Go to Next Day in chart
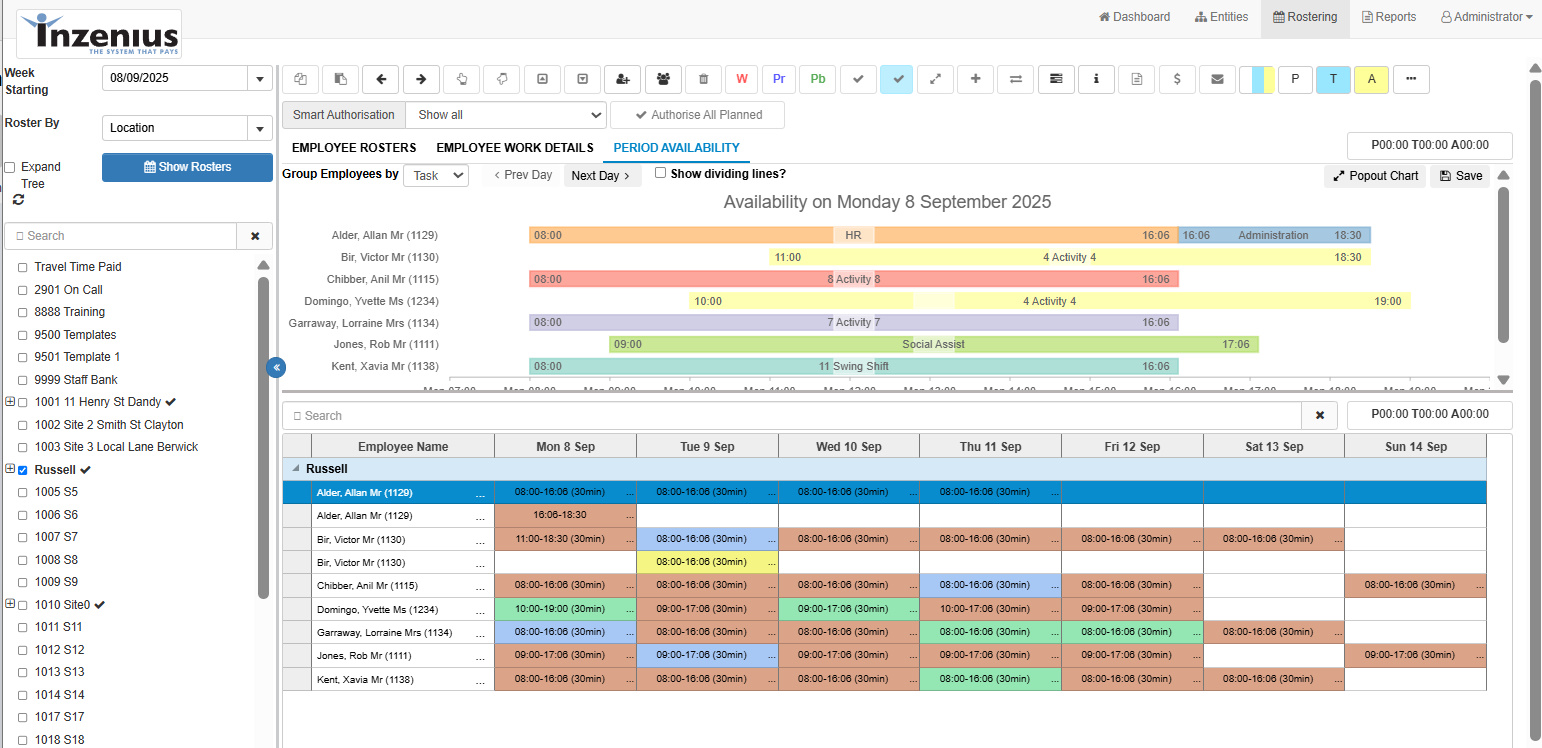Viewport: 1542px width, 748px height. click(x=602, y=175)
